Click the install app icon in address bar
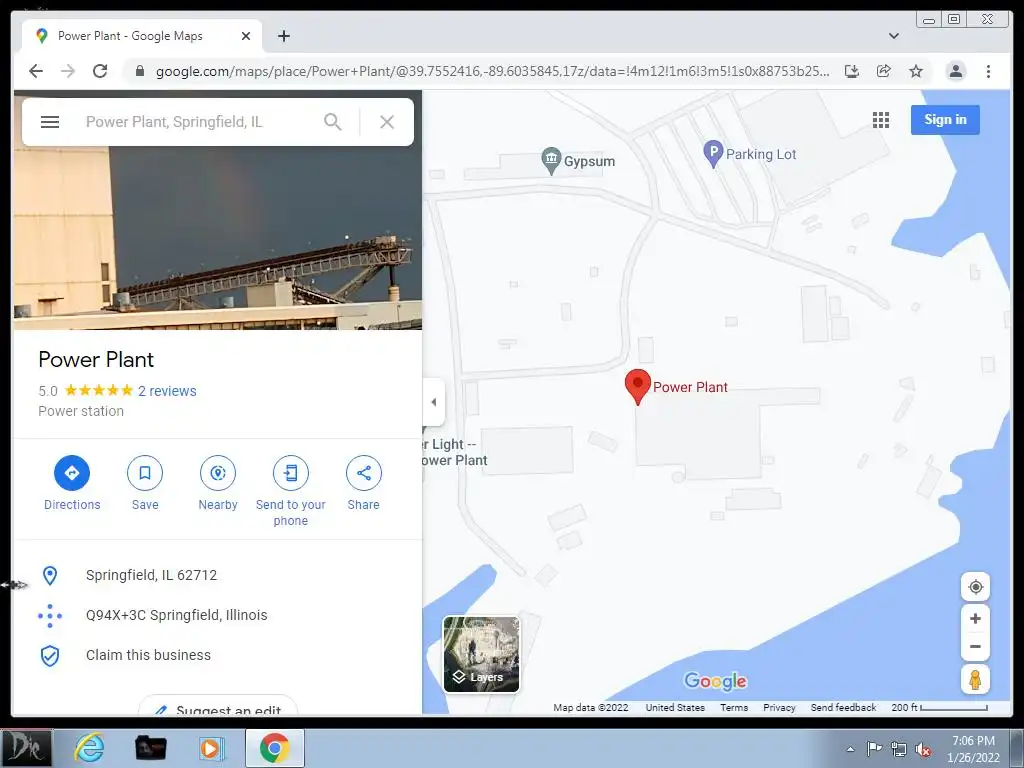 852,71
